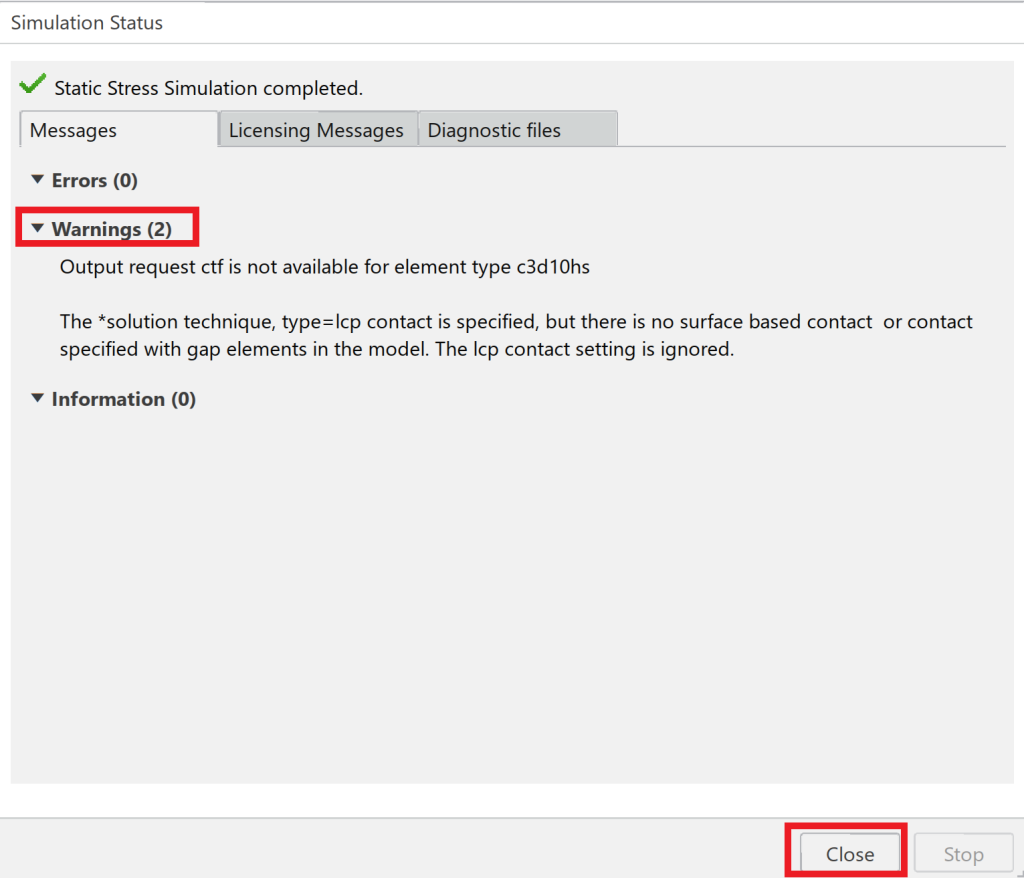This screenshot has width=1024, height=878.
Task: Open the Diagnostic files tab
Action: 518,129
